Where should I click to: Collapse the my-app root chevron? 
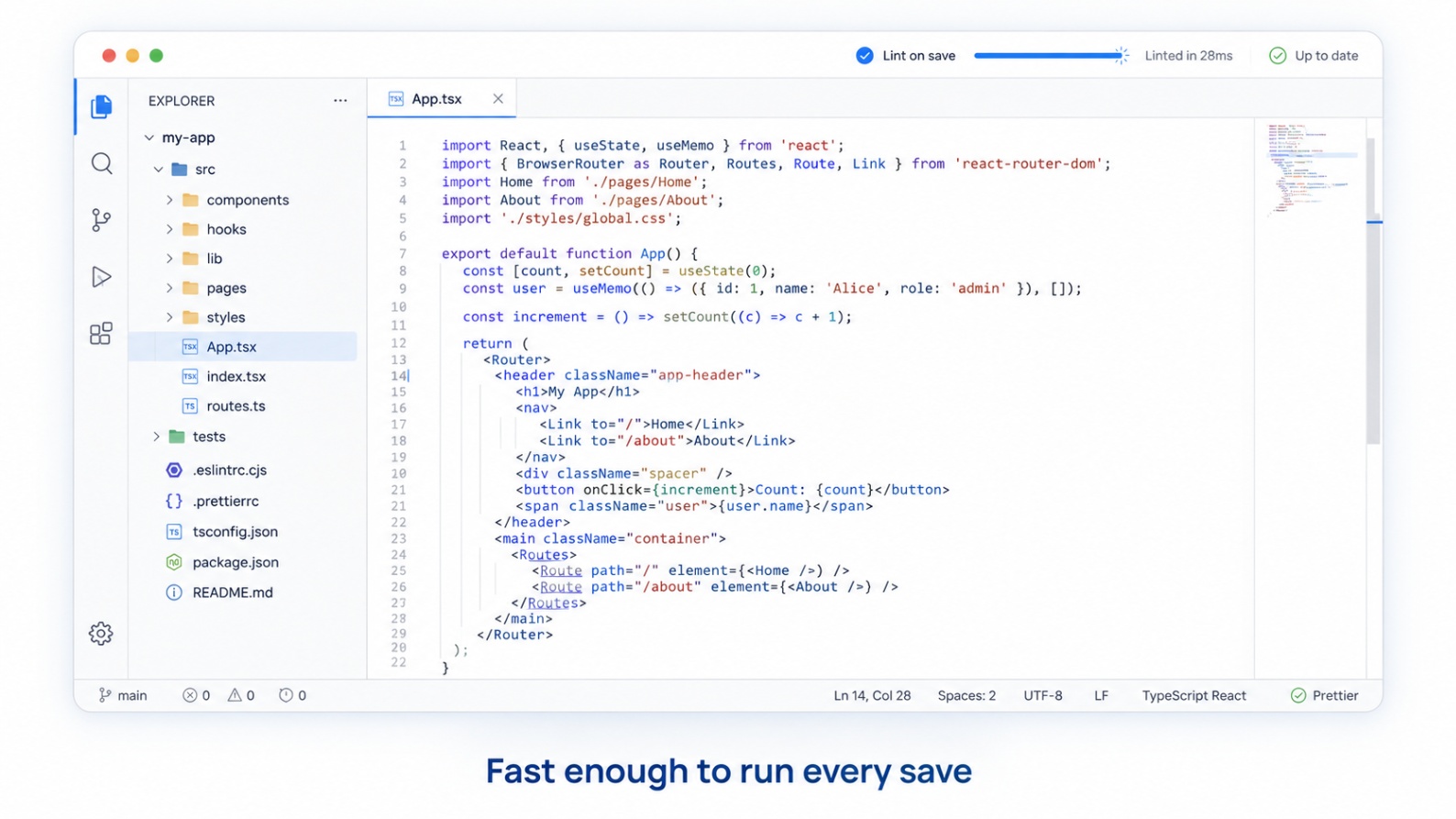point(149,138)
